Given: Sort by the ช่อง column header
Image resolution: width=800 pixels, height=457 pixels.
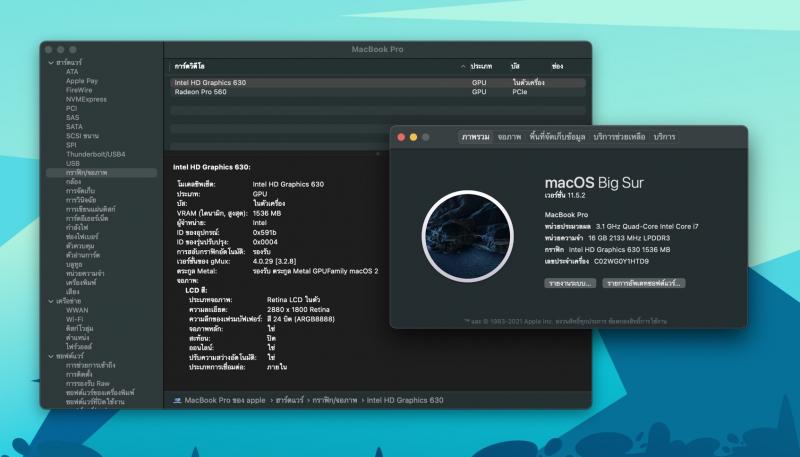Looking at the screenshot, I should pyautogui.click(x=557, y=67).
